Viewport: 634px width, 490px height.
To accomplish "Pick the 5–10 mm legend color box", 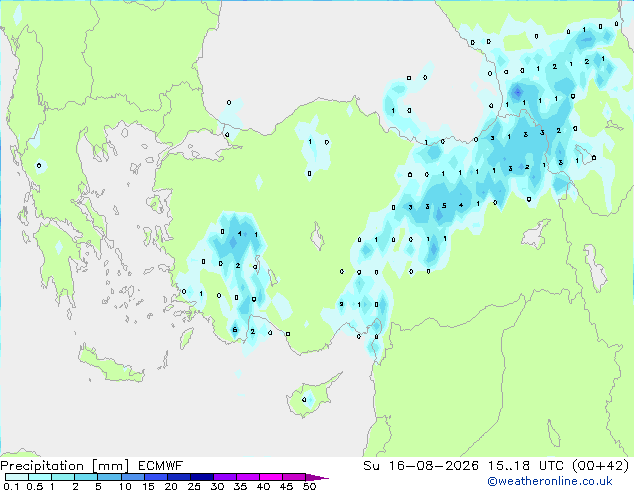I will point(109,477).
